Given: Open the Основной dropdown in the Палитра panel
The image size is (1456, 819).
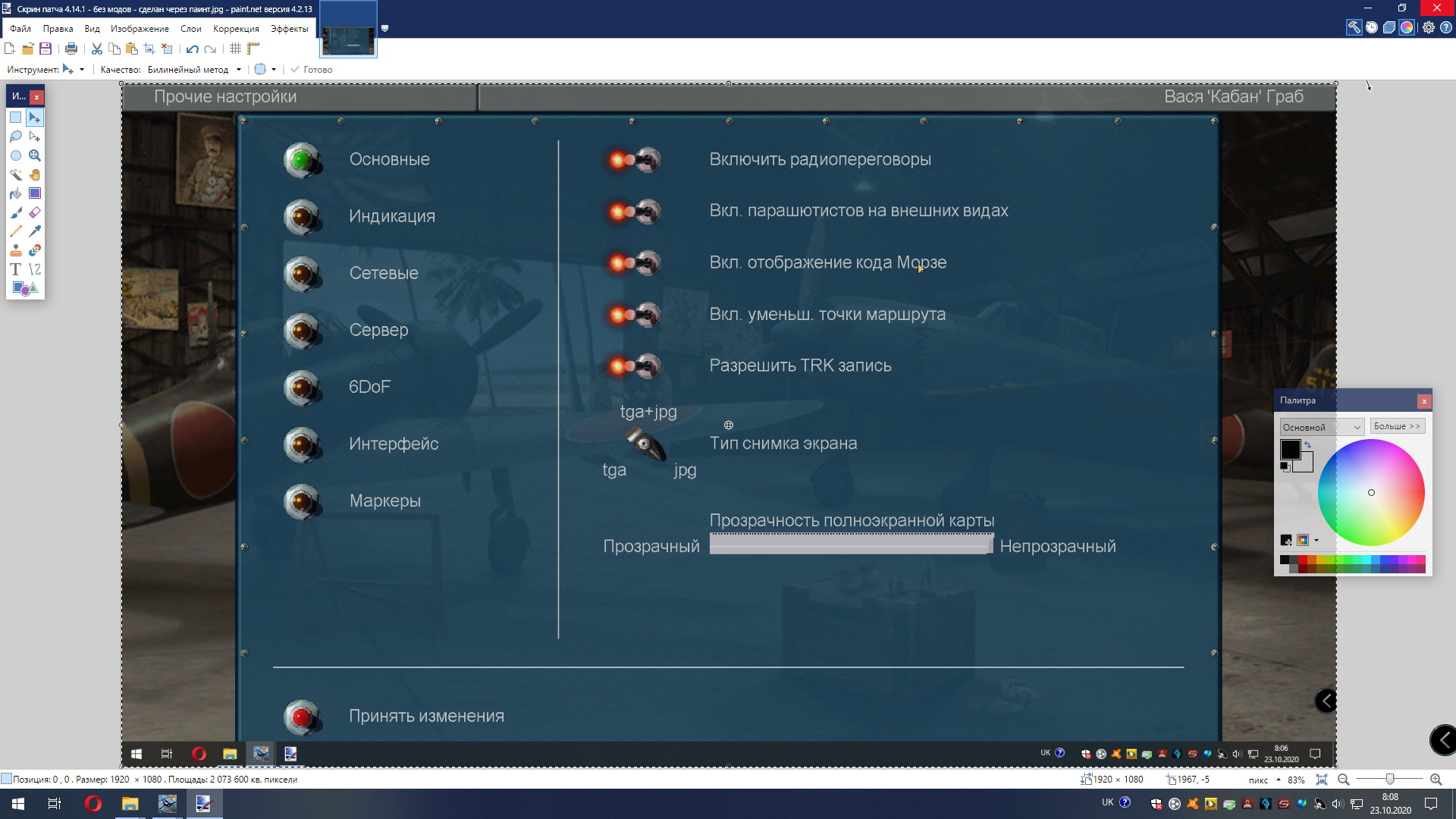Looking at the screenshot, I should pyautogui.click(x=1322, y=427).
